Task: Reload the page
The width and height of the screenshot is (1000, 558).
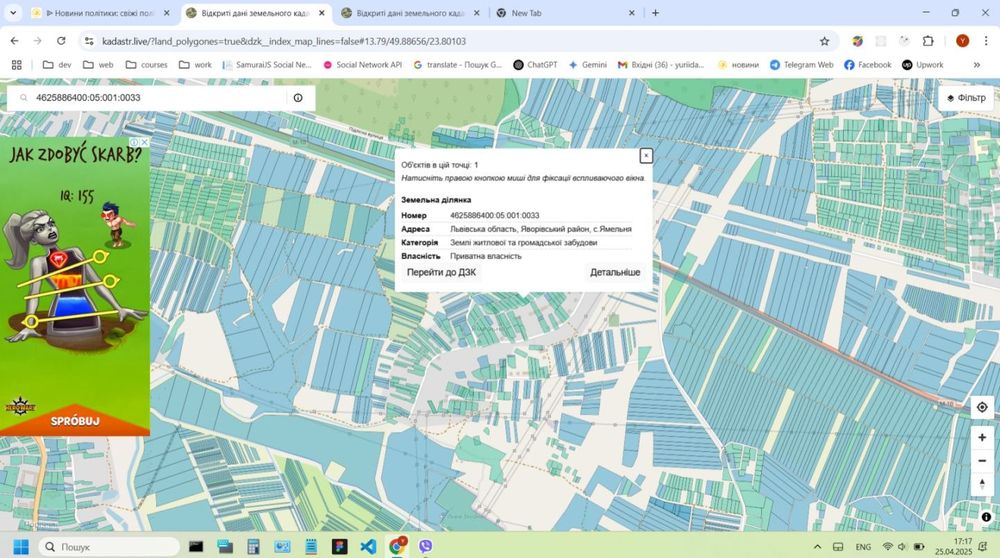Action: point(62,41)
